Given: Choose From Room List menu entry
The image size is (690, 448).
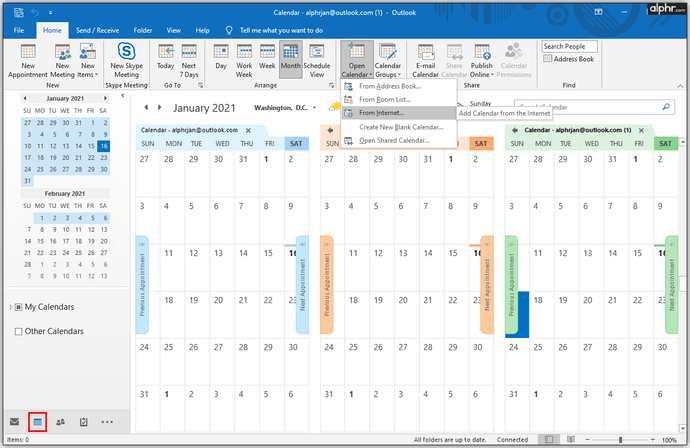Looking at the screenshot, I should tap(398, 99).
